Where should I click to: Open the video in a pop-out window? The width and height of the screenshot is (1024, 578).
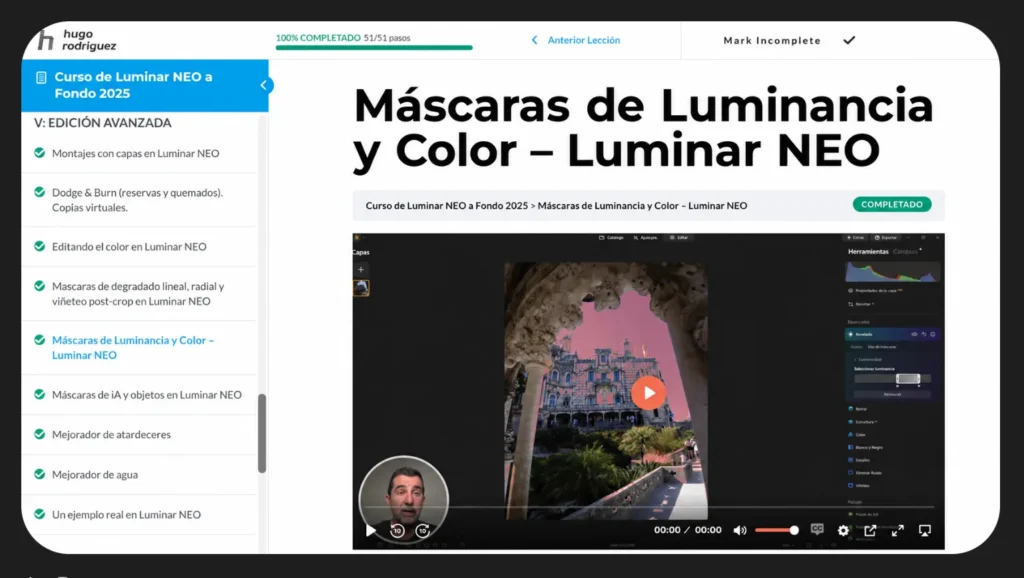click(870, 530)
